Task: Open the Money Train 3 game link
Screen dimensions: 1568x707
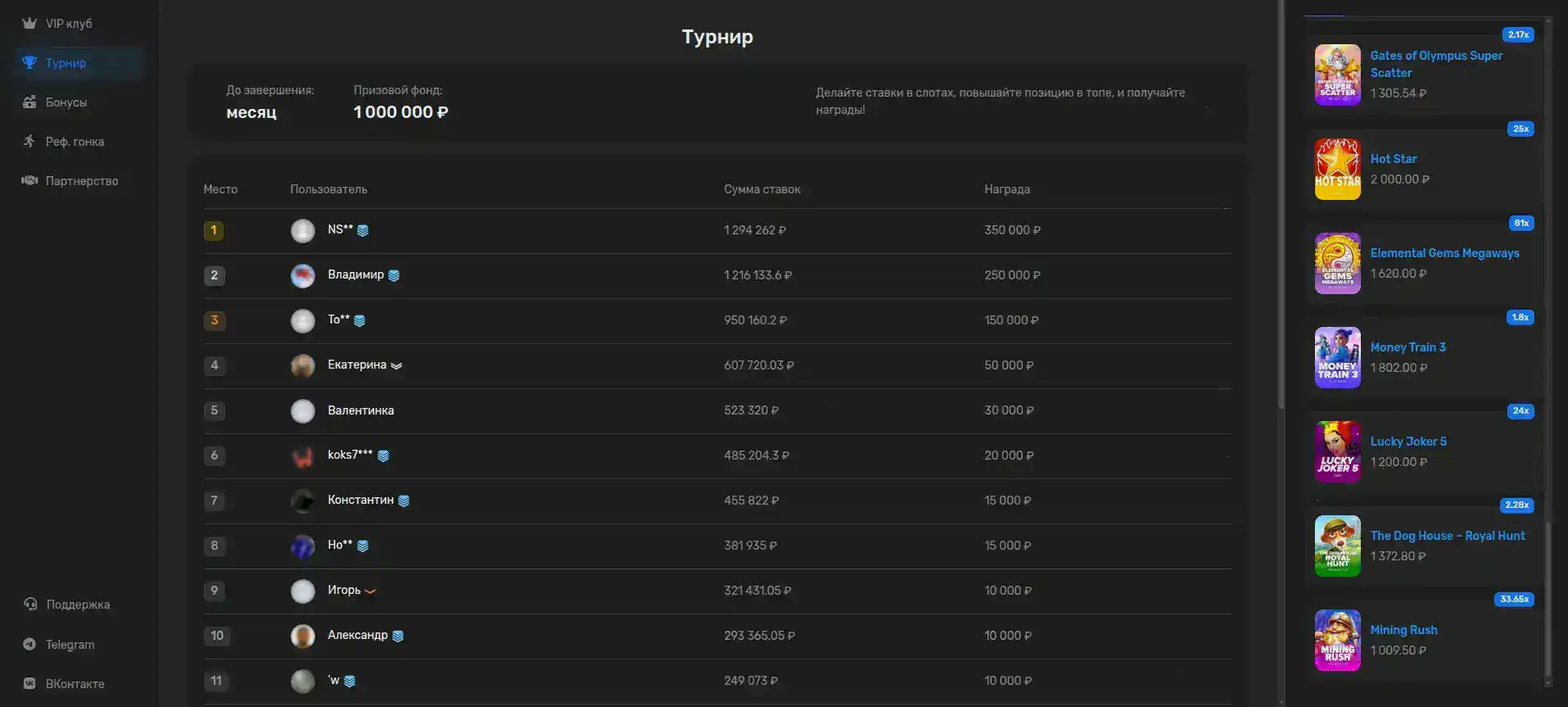Action: point(1408,347)
